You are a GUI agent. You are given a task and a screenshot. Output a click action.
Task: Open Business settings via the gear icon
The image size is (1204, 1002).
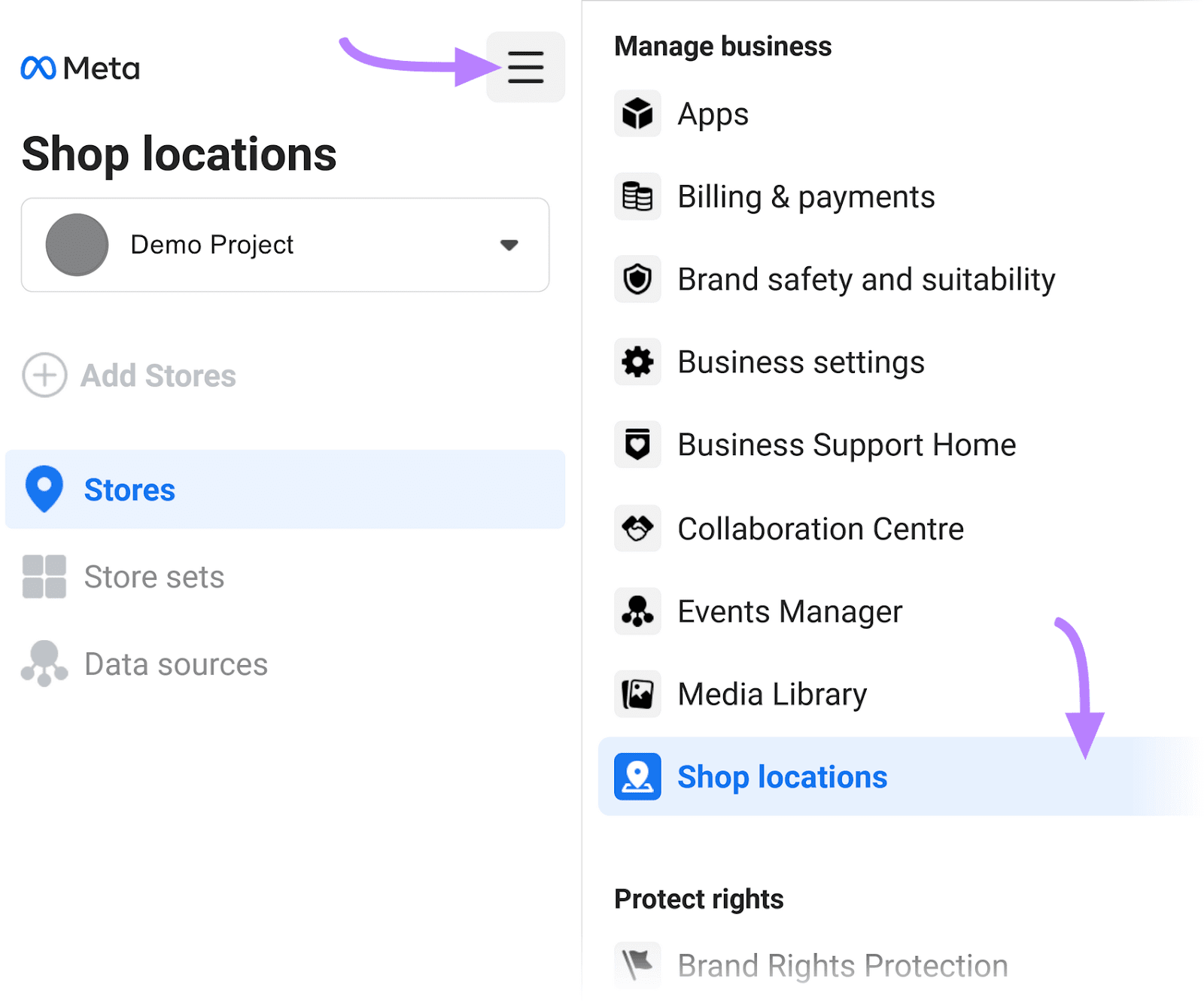point(637,363)
